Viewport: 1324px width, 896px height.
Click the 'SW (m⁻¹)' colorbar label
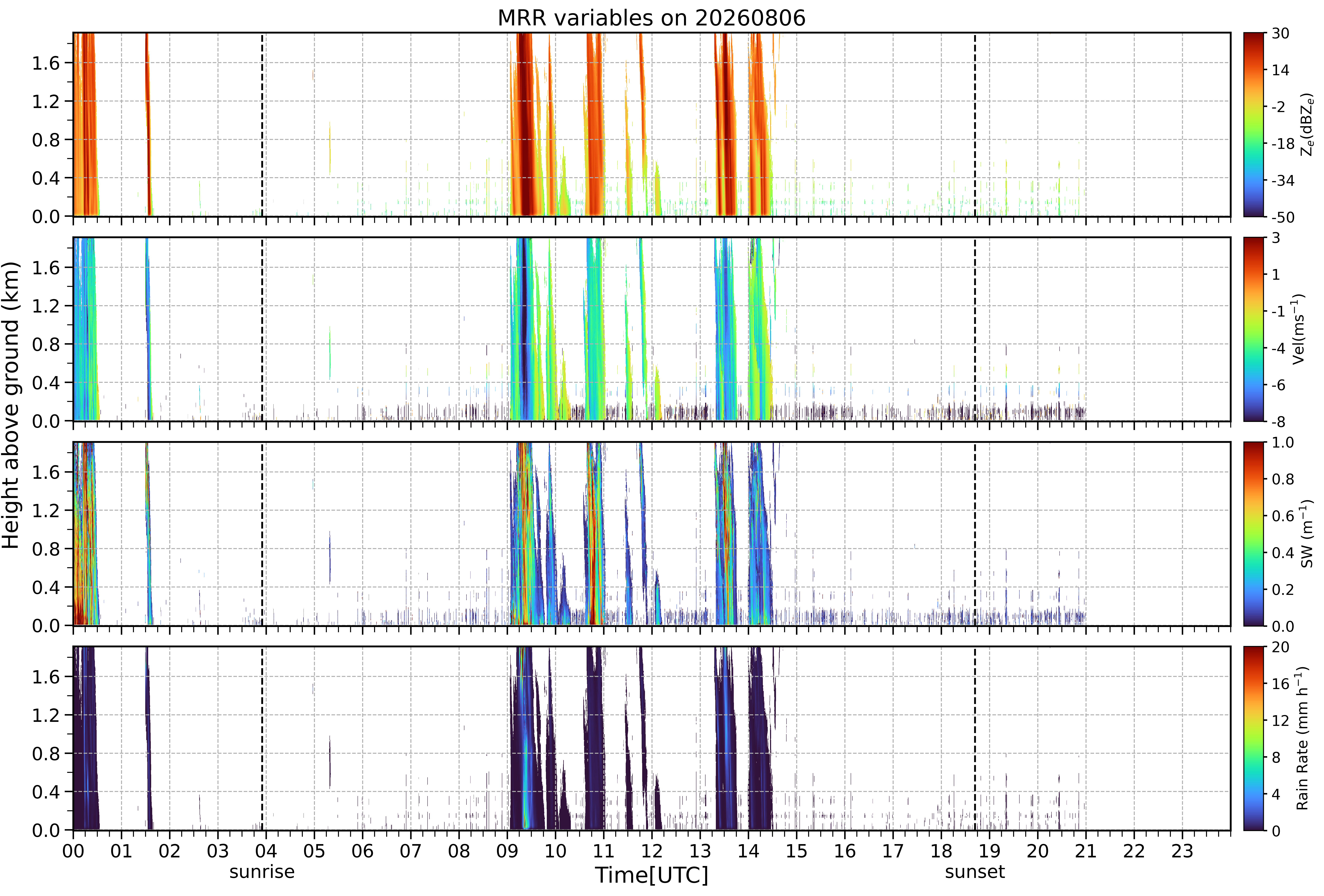pyautogui.click(x=1307, y=534)
